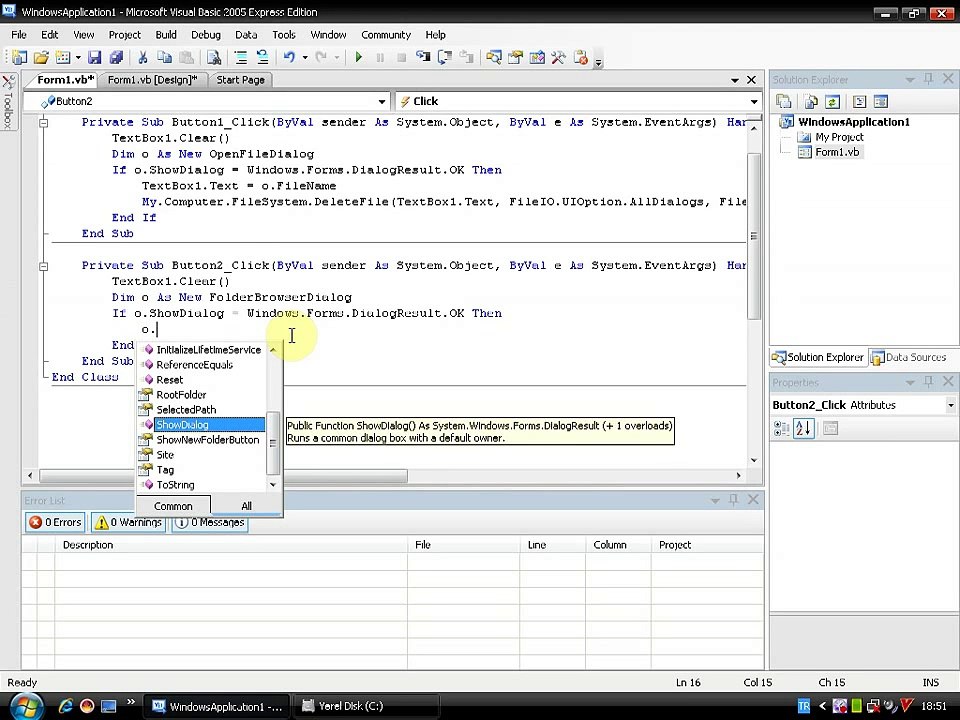Open the Solution Explorer toolbar icon
The height and width of the screenshot is (720, 960).
click(493, 58)
